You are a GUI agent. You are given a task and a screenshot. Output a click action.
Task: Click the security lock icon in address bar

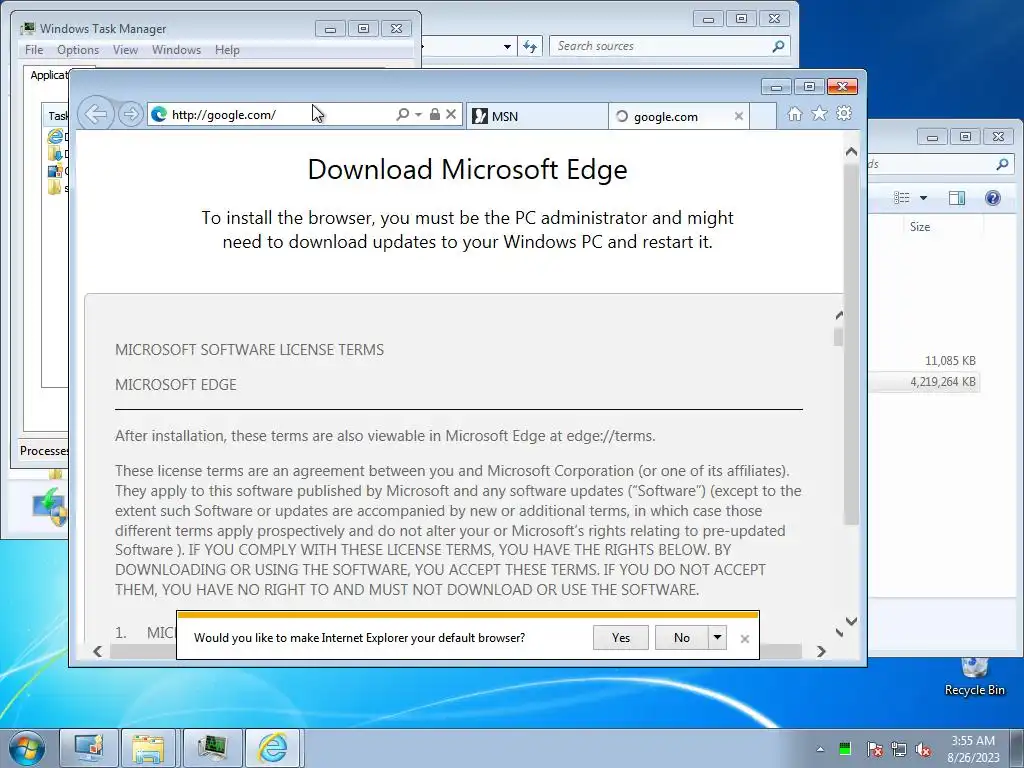[x=434, y=114]
